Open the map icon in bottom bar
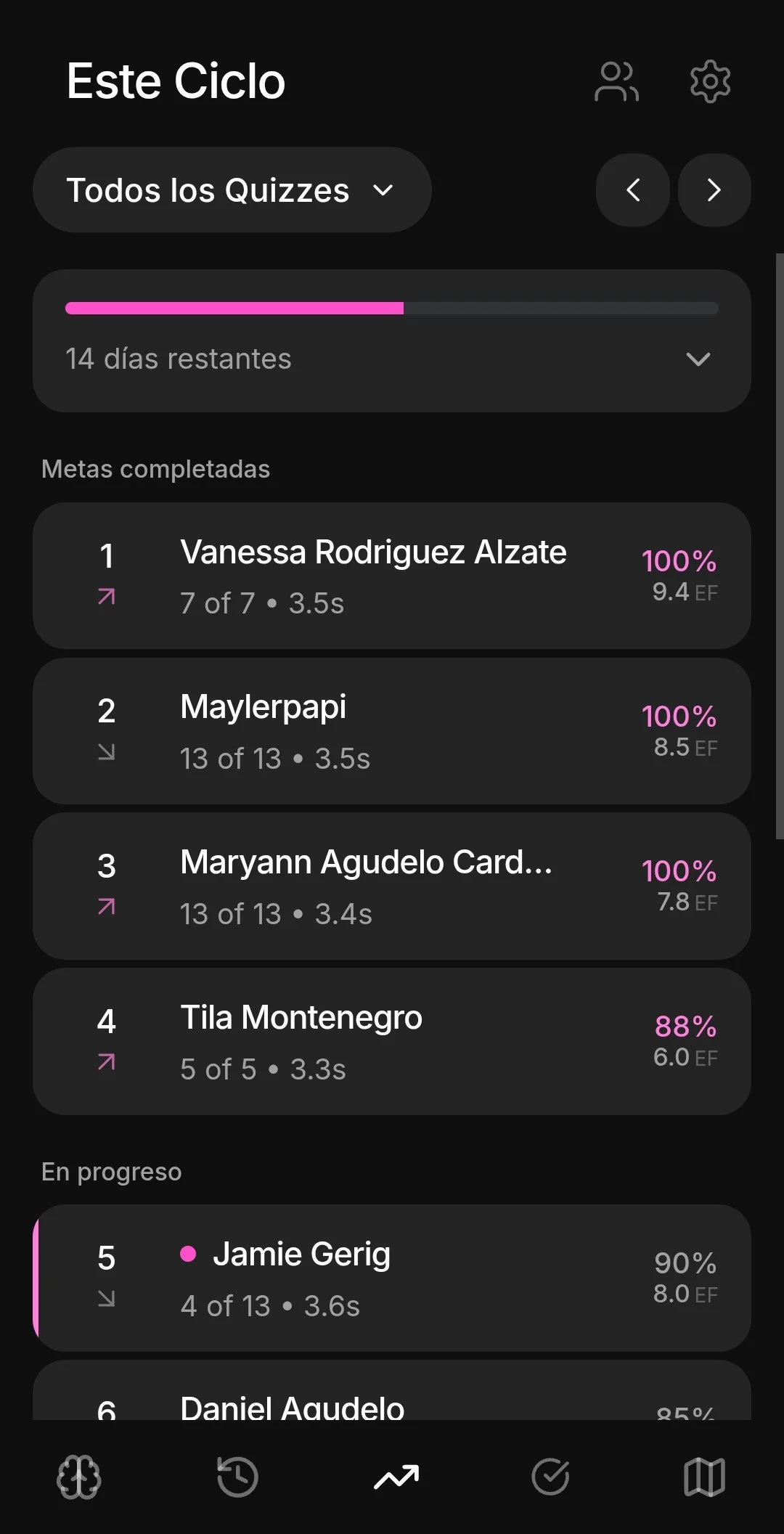The image size is (784, 1534). tap(704, 1477)
